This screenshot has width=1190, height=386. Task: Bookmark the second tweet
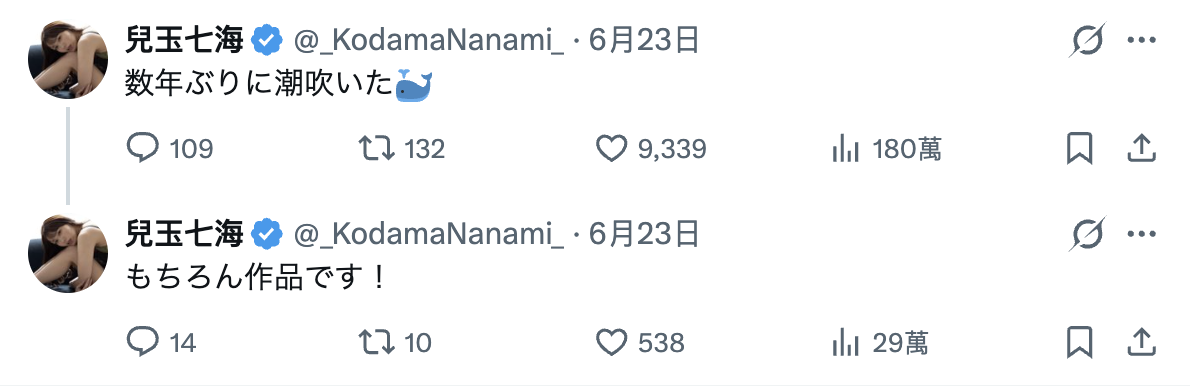1079,343
